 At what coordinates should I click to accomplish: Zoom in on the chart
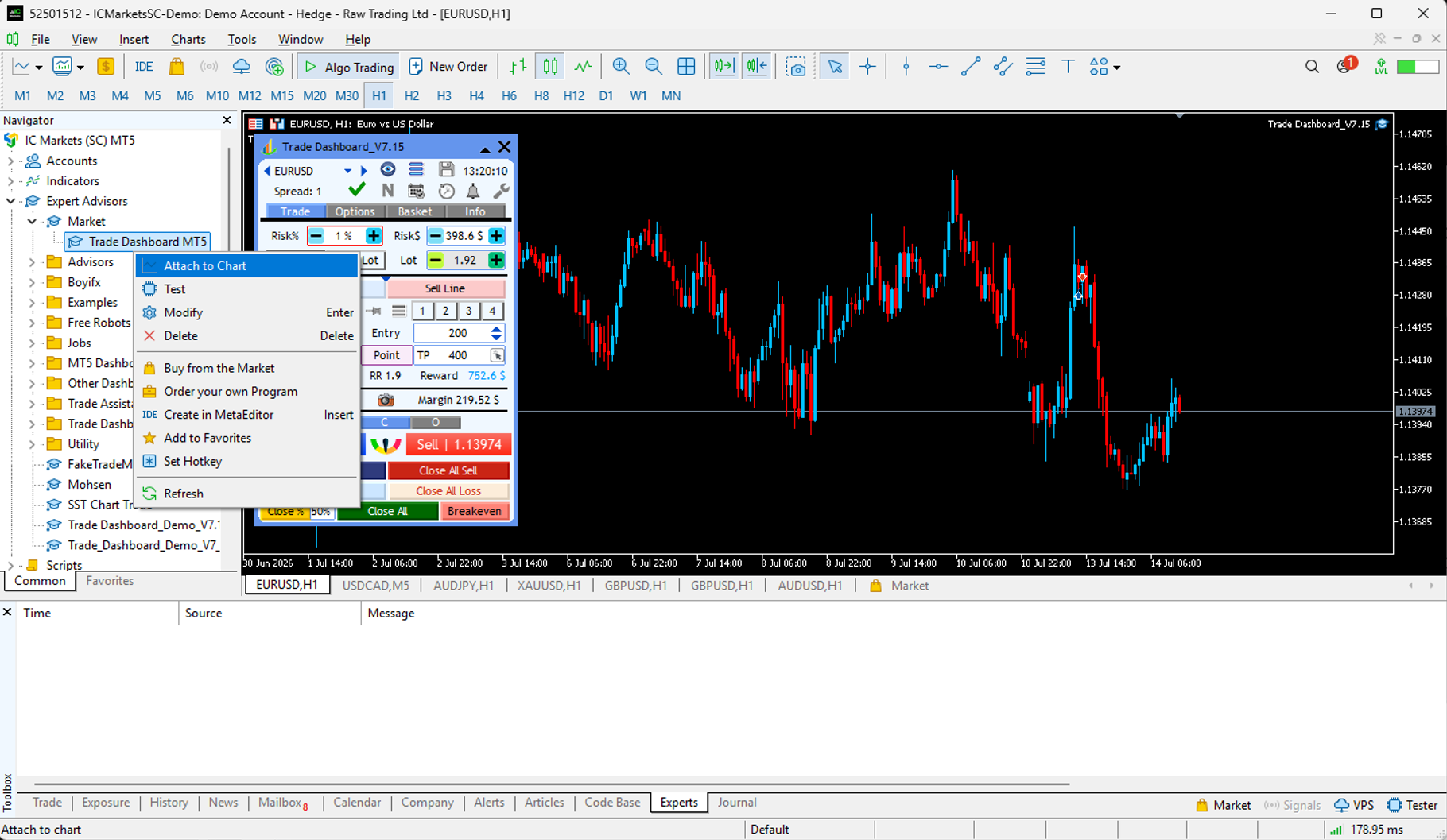[621, 67]
